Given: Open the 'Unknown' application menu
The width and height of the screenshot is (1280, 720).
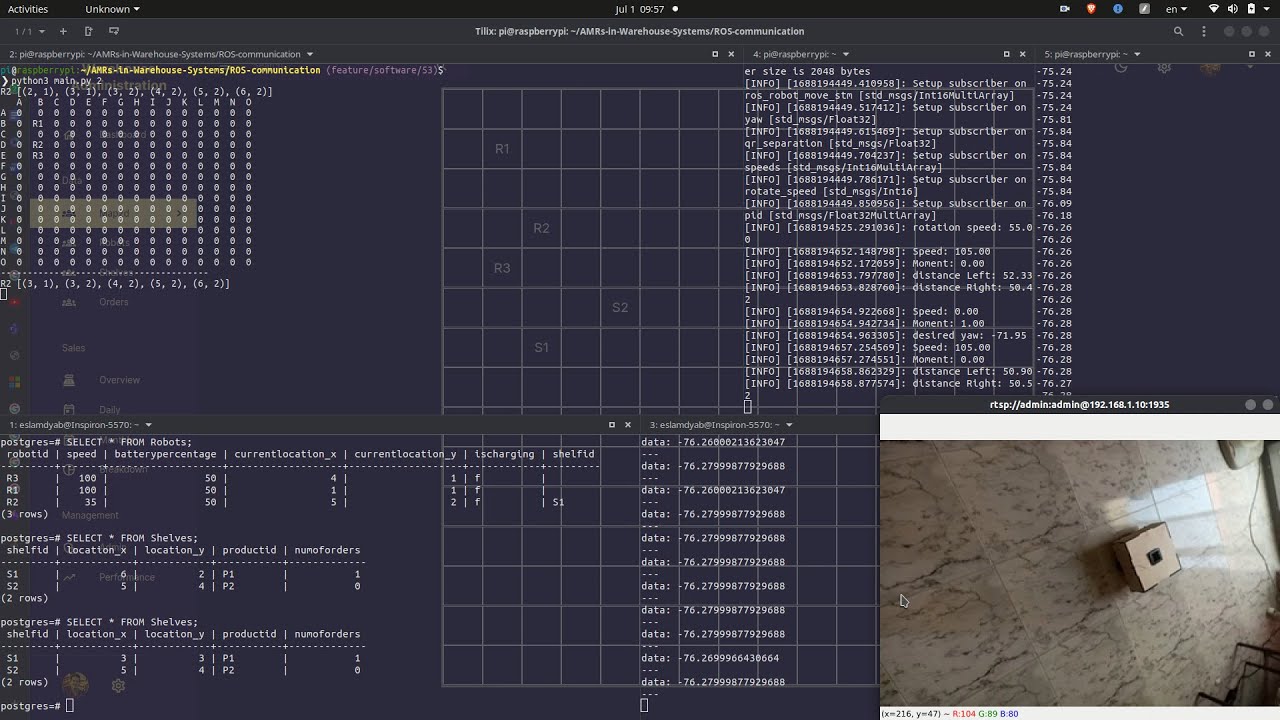Looking at the screenshot, I should [x=112, y=9].
